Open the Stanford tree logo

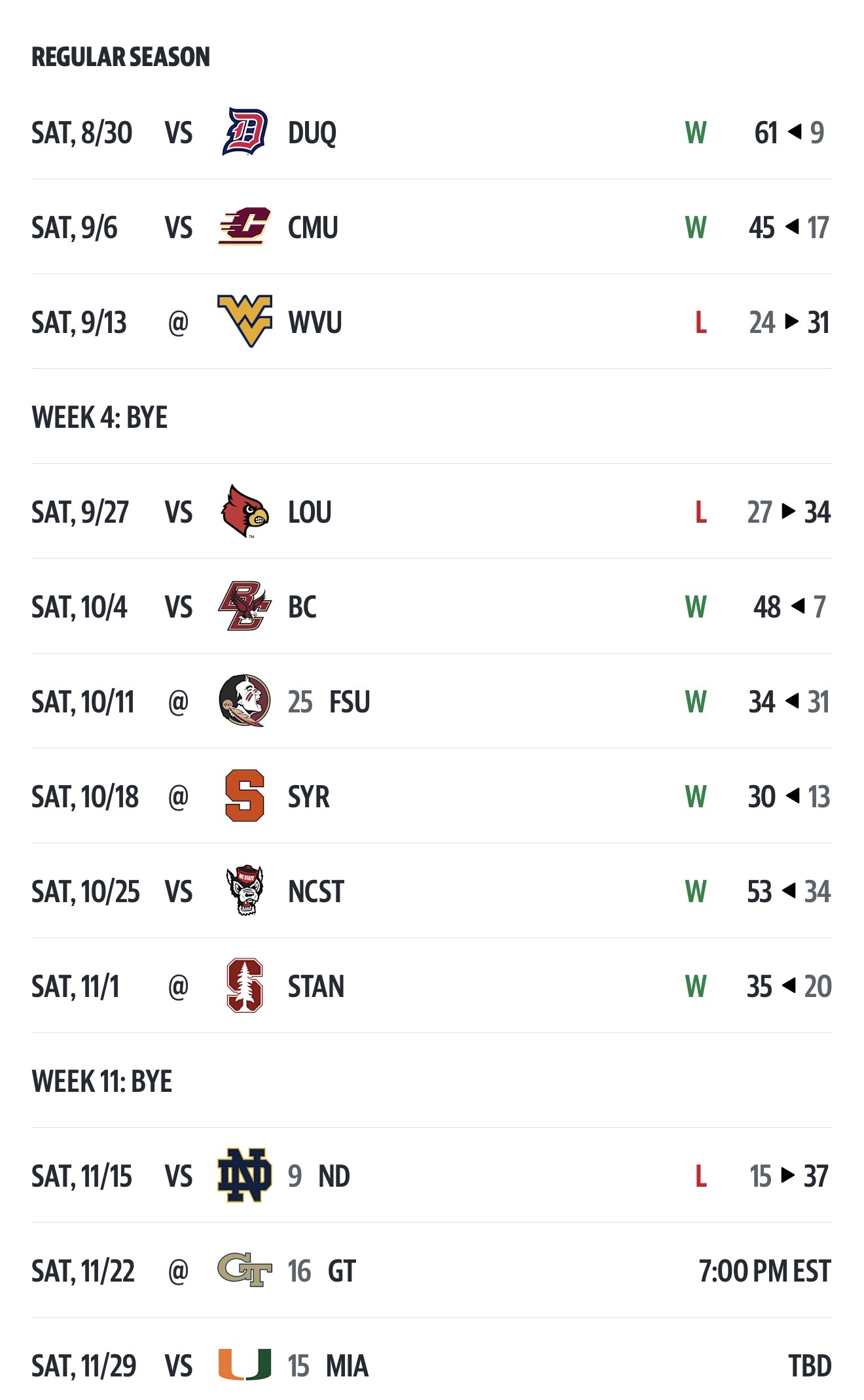[245, 986]
